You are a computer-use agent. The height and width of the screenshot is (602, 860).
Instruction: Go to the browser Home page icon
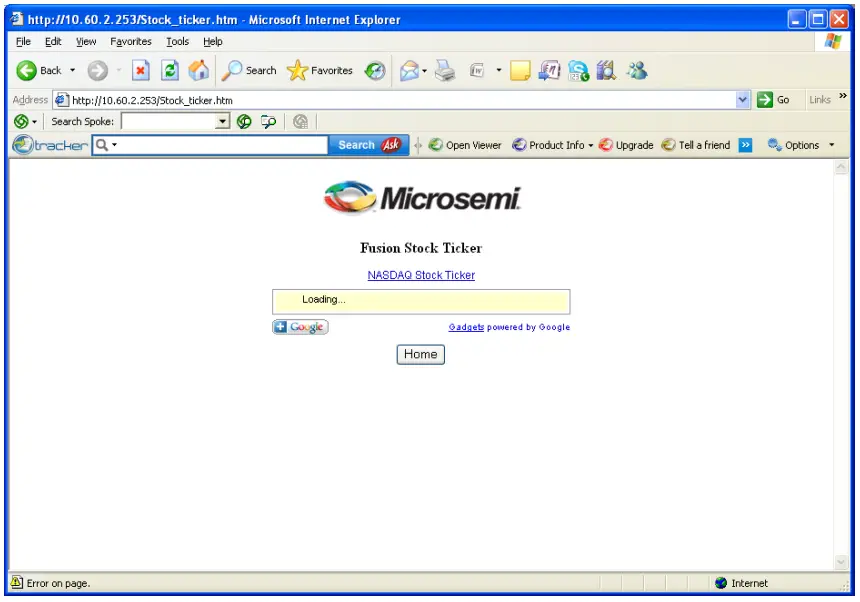[x=199, y=71]
